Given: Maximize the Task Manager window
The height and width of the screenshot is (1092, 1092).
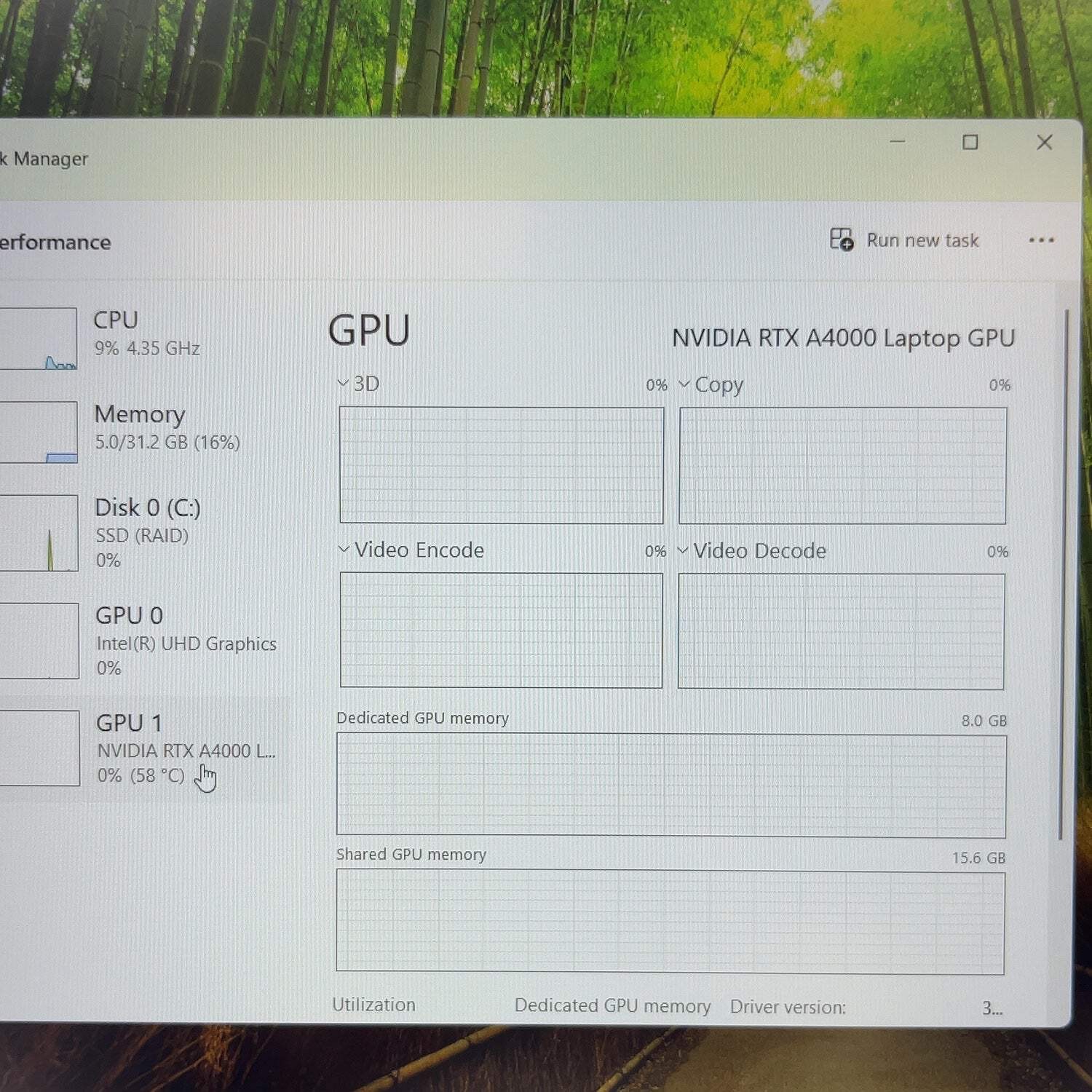Looking at the screenshot, I should tap(970, 142).
